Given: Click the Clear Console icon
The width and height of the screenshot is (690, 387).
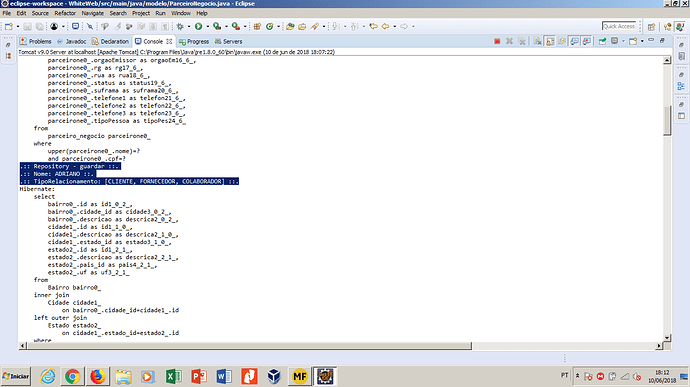Looking at the screenshot, I should pyautogui.click(x=537, y=41).
